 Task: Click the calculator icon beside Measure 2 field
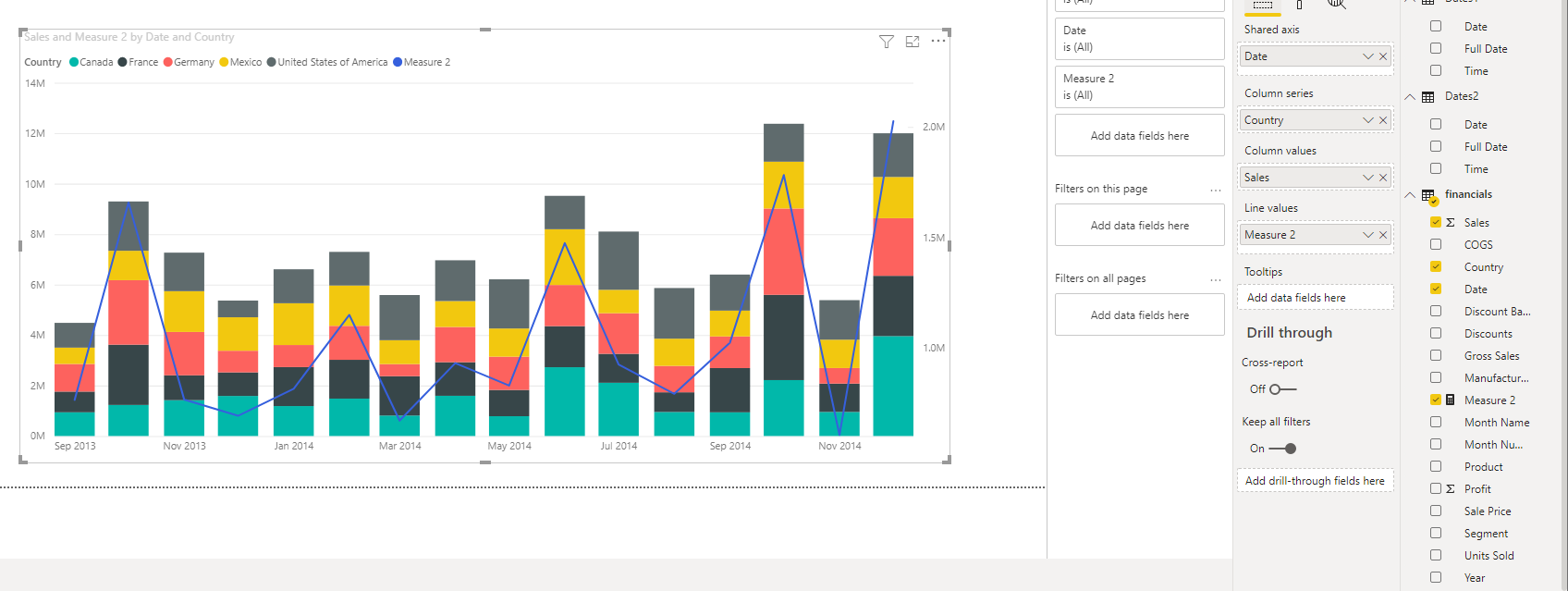point(1451,400)
